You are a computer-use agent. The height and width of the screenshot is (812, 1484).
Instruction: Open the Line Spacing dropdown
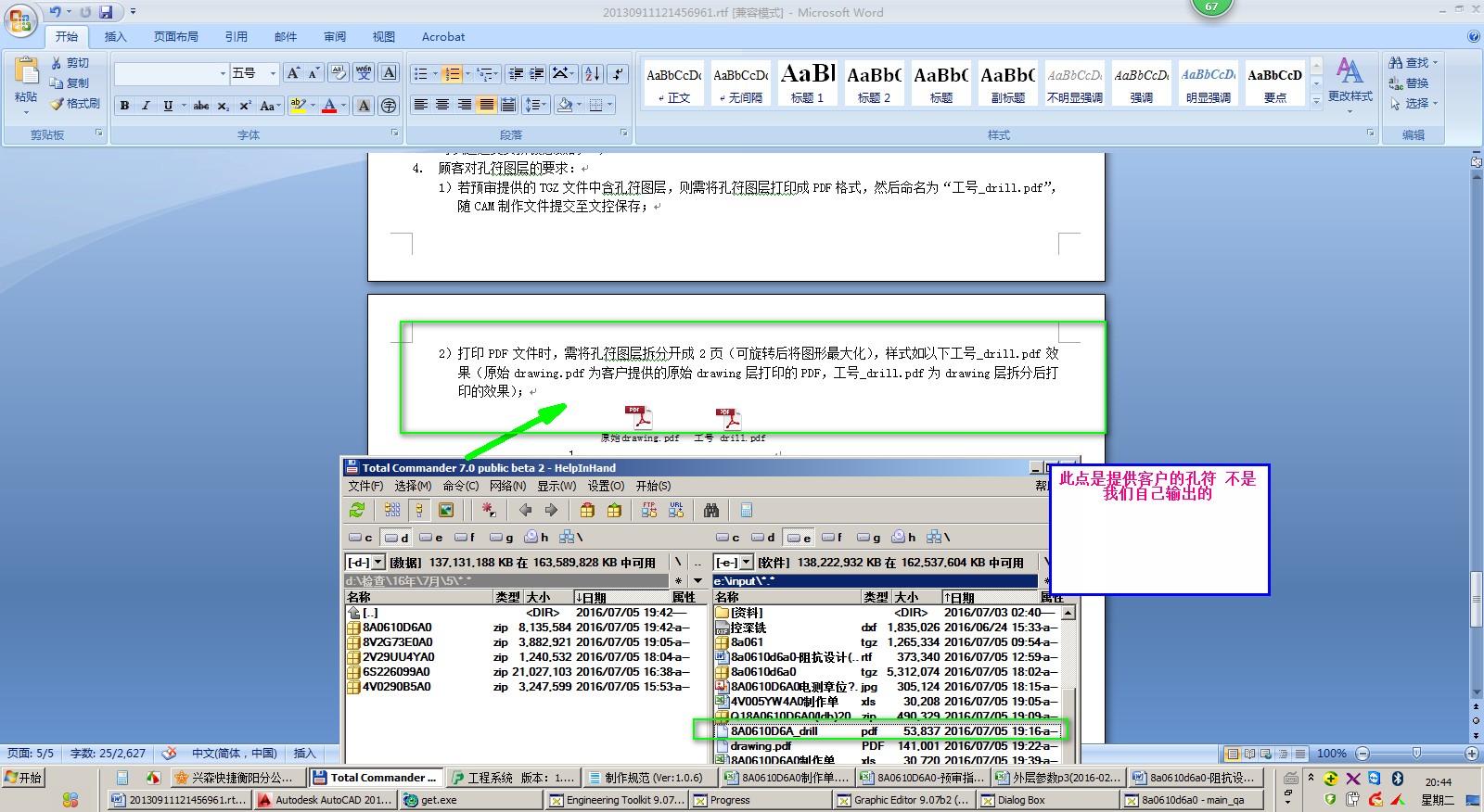[535, 105]
